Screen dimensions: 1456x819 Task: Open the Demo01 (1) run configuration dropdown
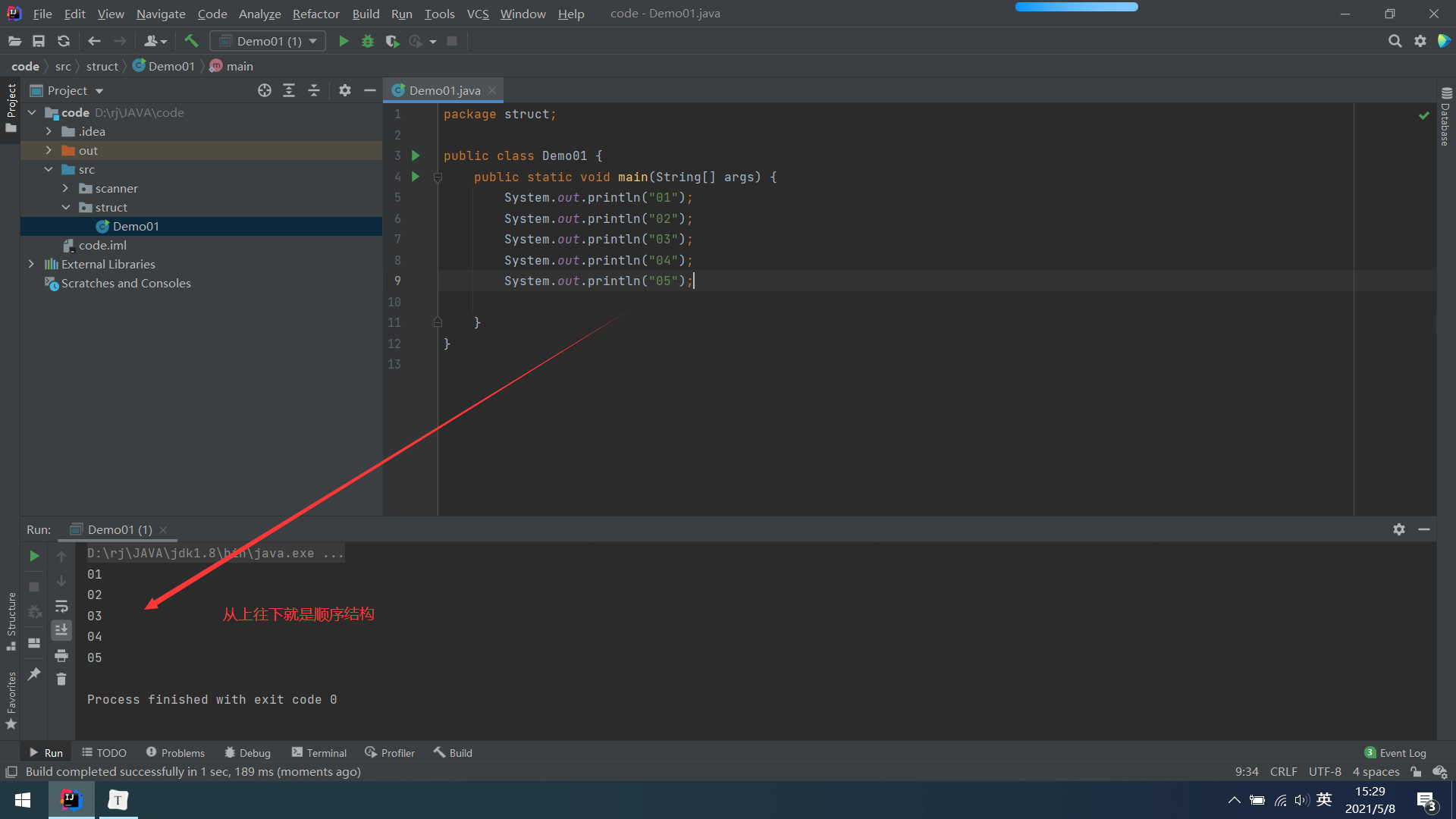[x=268, y=41]
